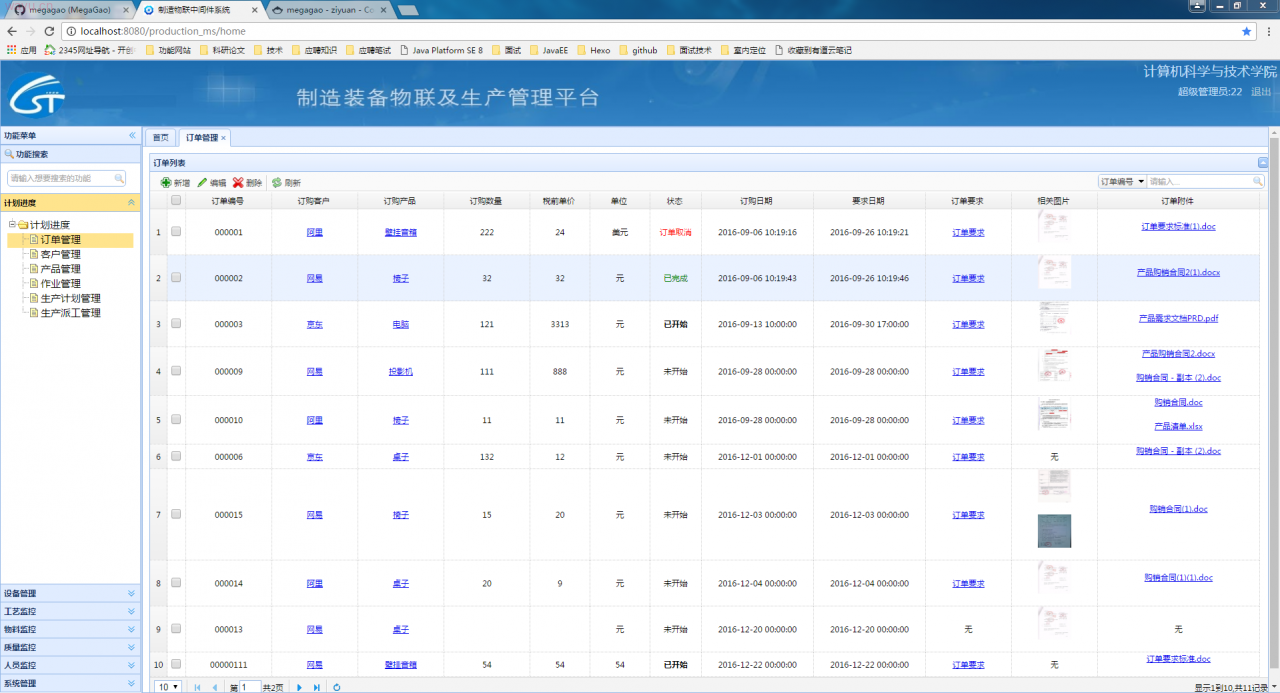The width and height of the screenshot is (1280, 693).
Task: Click the pencil 编辑 edit icon
Action: pyautogui.click(x=202, y=183)
